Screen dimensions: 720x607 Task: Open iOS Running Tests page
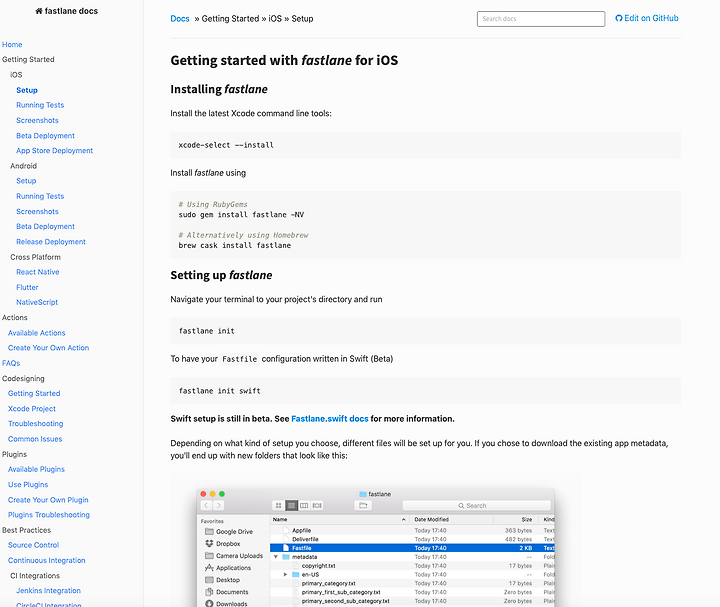(40, 105)
